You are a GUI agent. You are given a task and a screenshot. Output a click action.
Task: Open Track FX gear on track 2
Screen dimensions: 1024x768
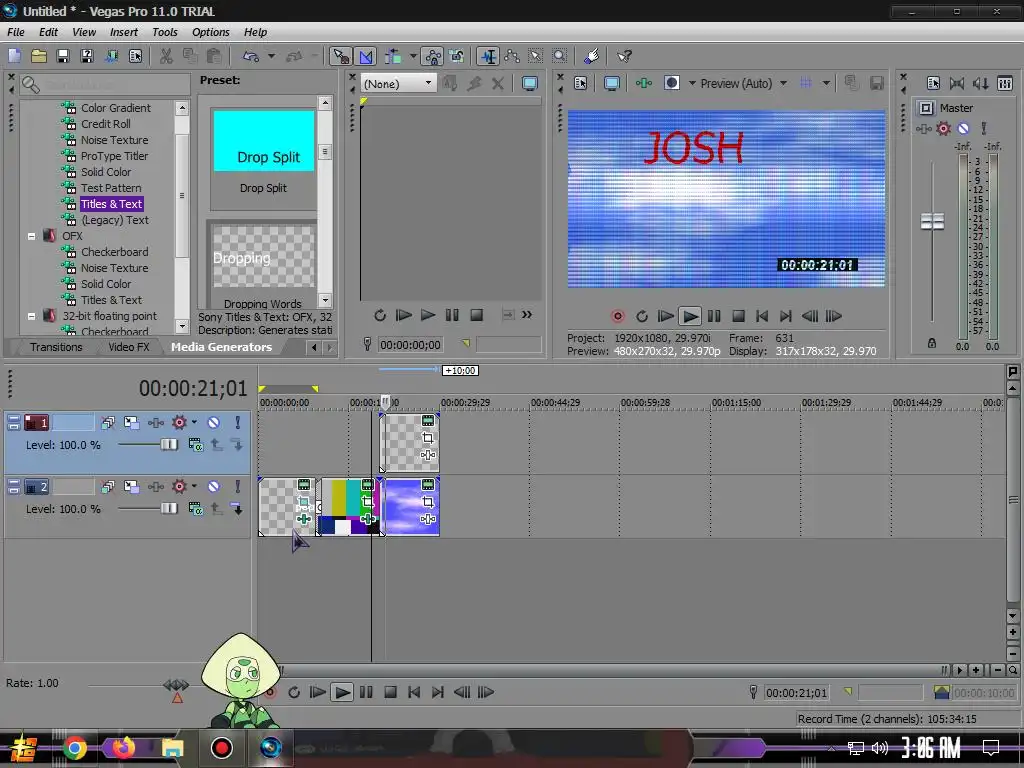[x=179, y=487]
